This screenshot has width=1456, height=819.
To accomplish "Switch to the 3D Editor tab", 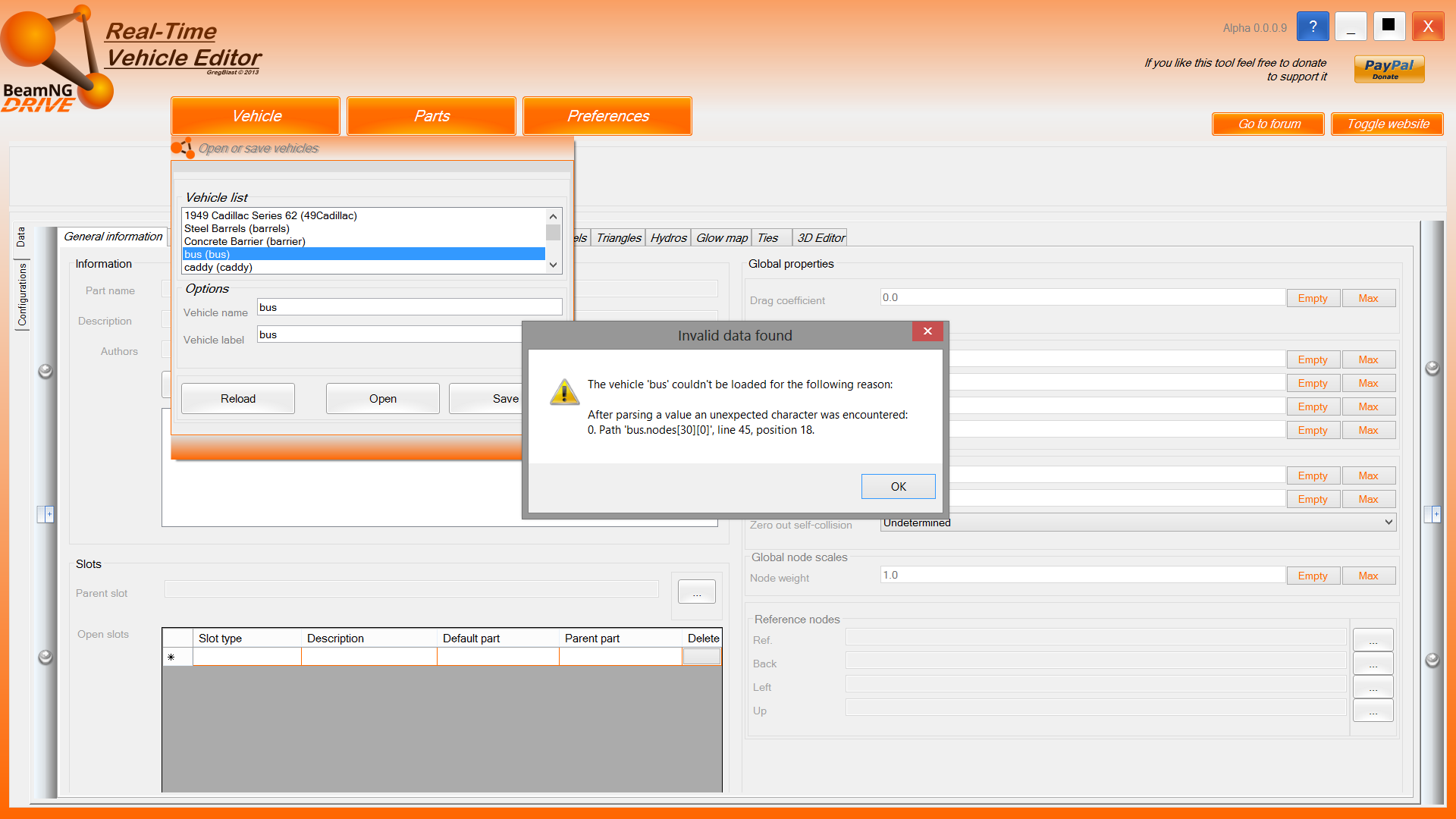I will (x=821, y=238).
